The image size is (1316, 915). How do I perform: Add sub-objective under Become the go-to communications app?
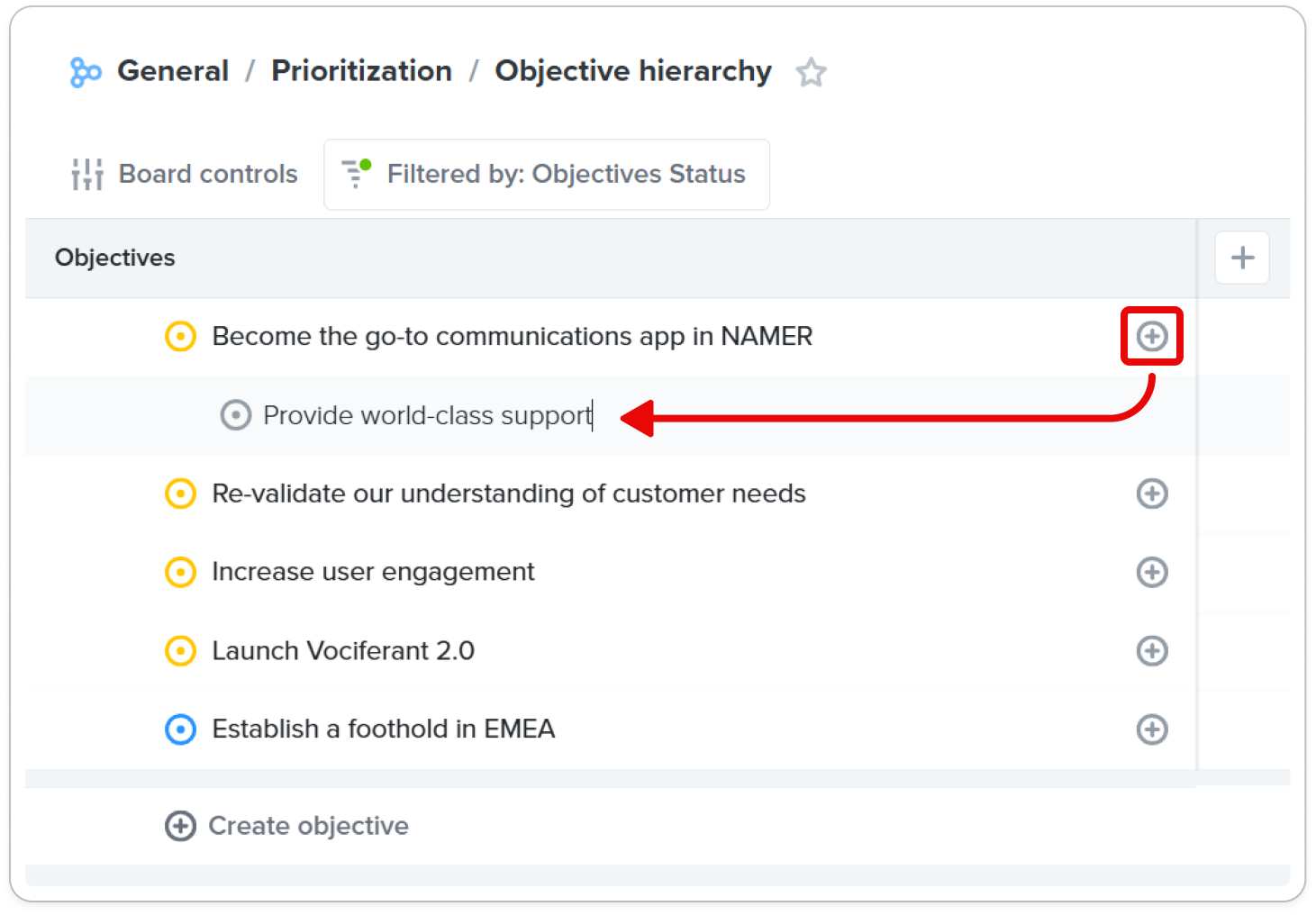pos(1151,336)
